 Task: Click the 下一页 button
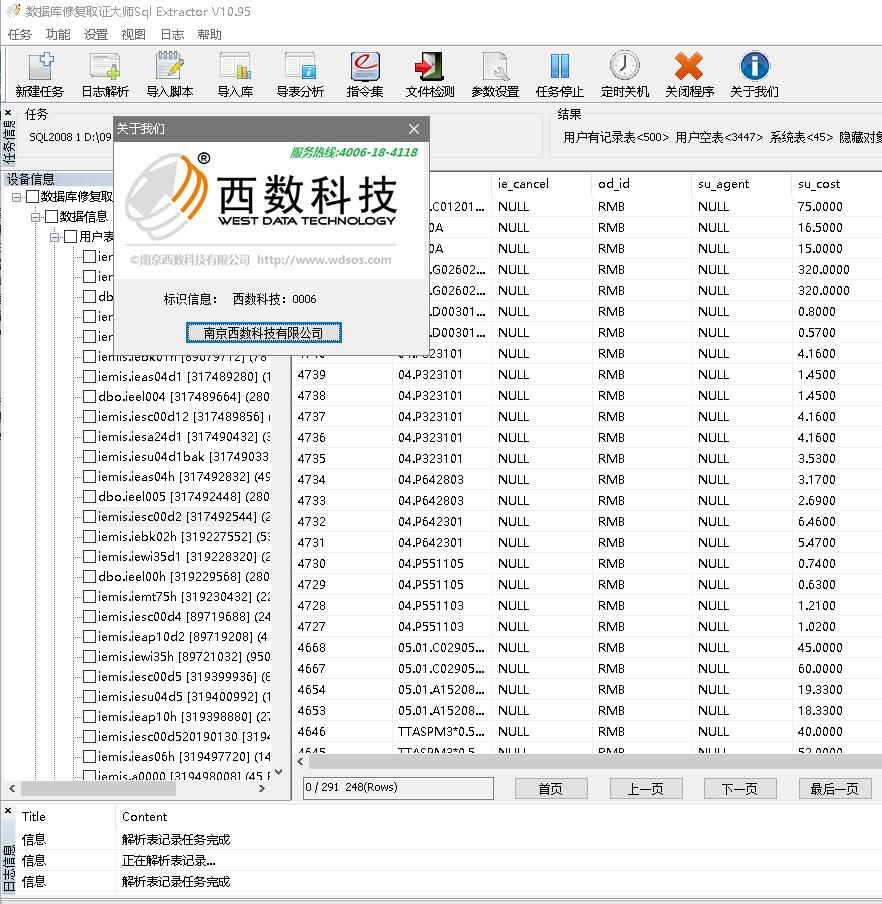point(740,788)
